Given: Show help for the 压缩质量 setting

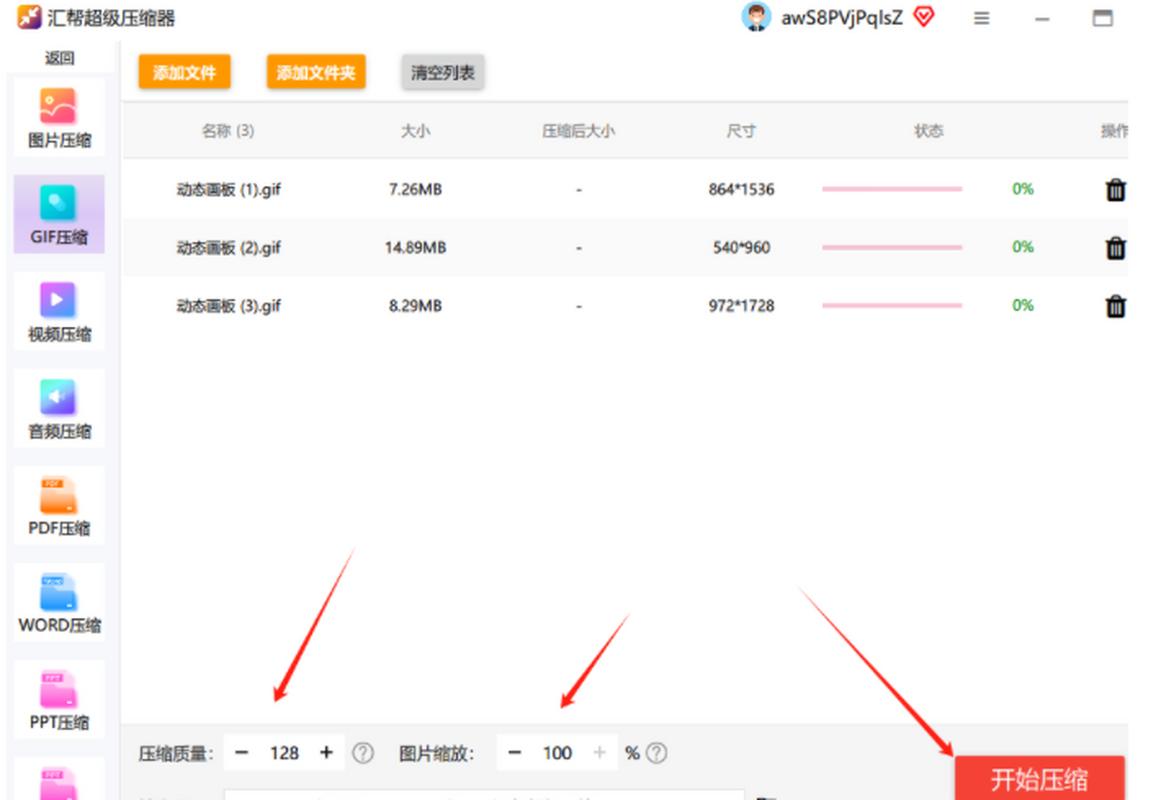Looking at the screenshot, I should [x=363, y=753].
